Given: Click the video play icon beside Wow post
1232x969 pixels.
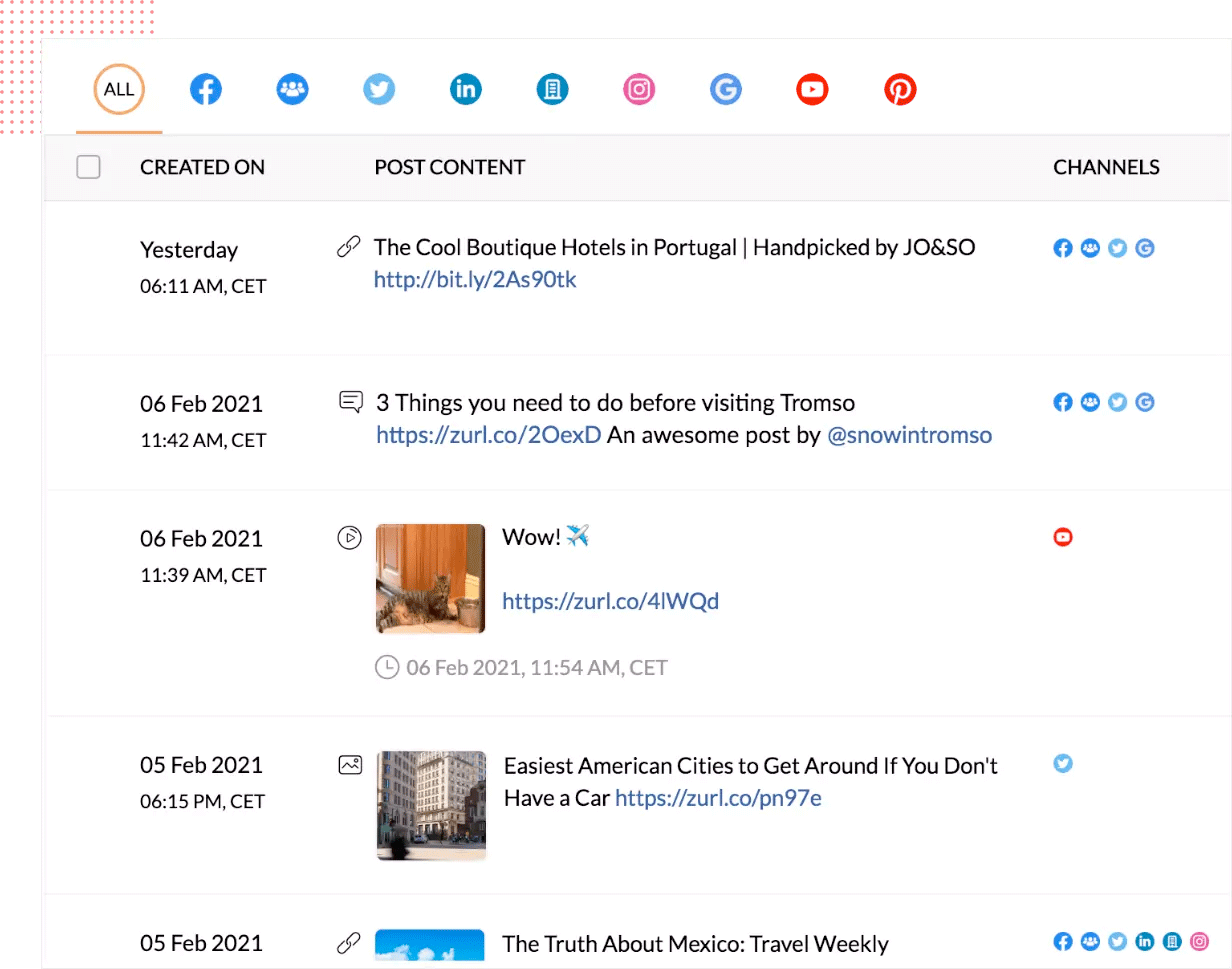Looking at the screenshot, I should 349,538.
